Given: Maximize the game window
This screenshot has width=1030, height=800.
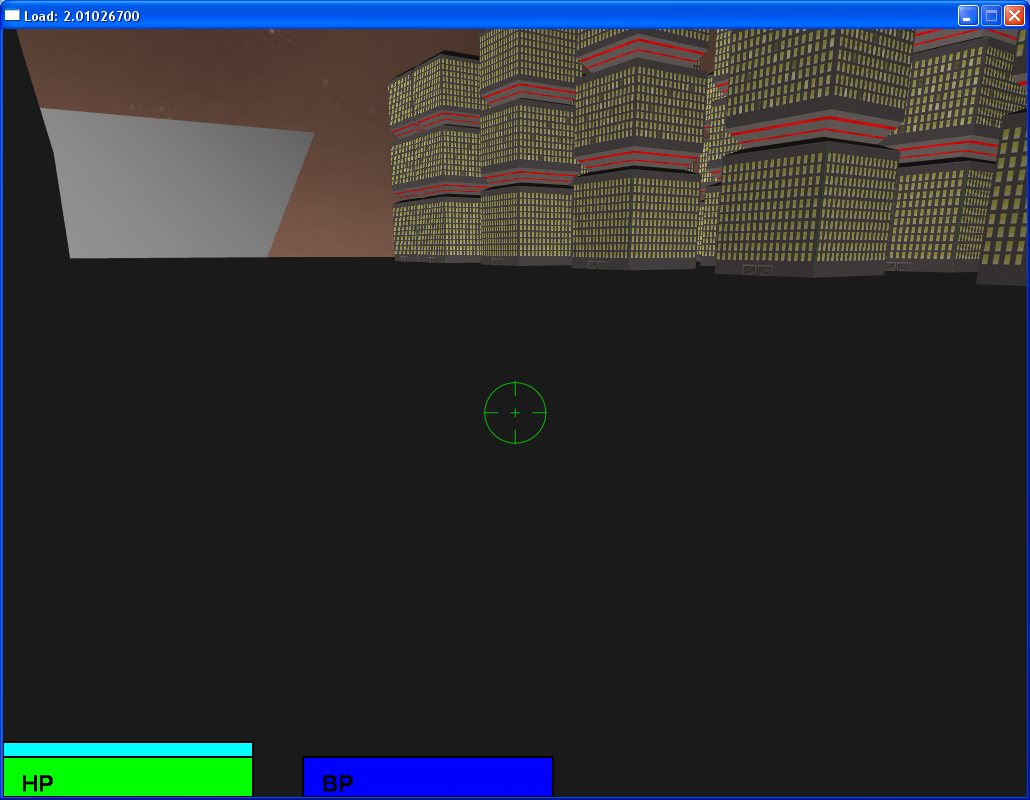Looking at the screenshot, I should tap(991, 16).
